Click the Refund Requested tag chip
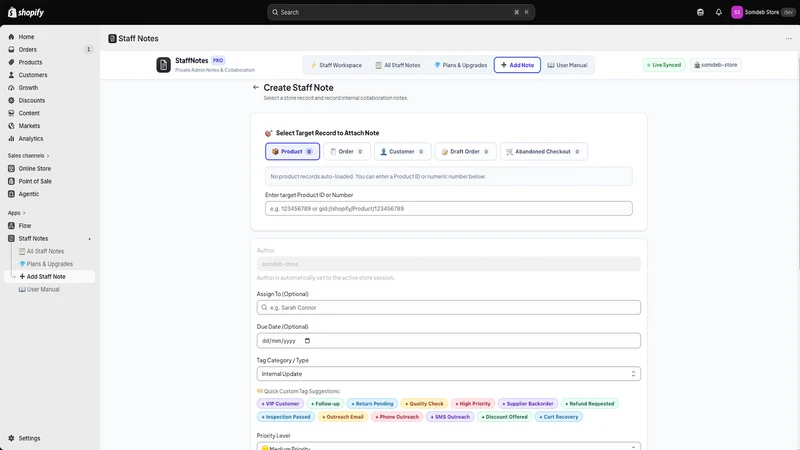The height and width of the screenshot is (450, 800). 589,404
